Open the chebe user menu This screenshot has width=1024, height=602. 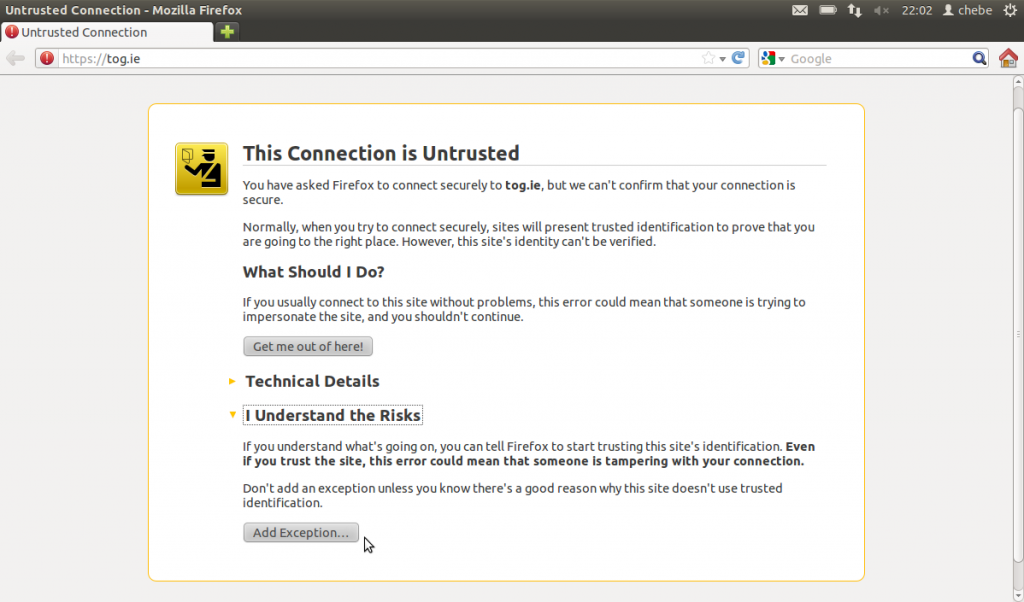coord(968,10)
